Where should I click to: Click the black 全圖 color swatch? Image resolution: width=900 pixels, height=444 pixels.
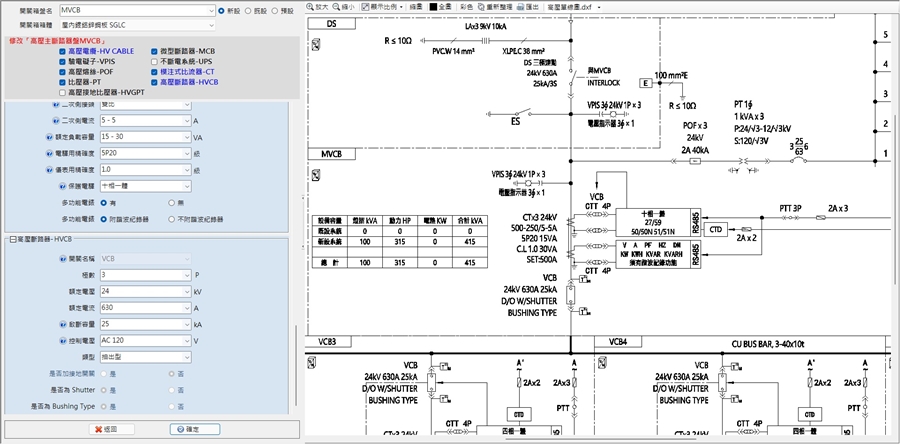pyautogui.click(x=433, y=6)
